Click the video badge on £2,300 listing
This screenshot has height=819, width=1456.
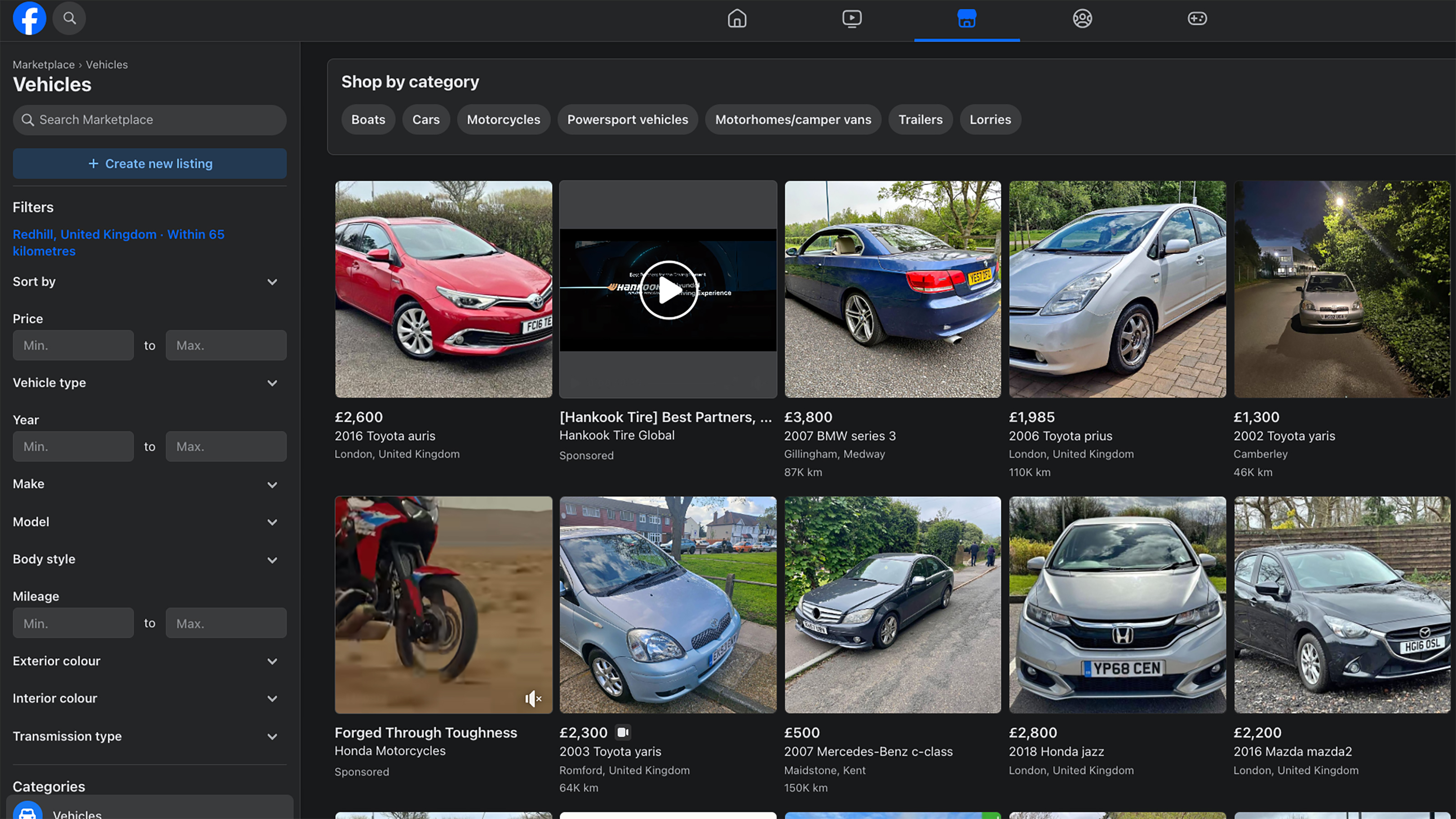(622, 733)
